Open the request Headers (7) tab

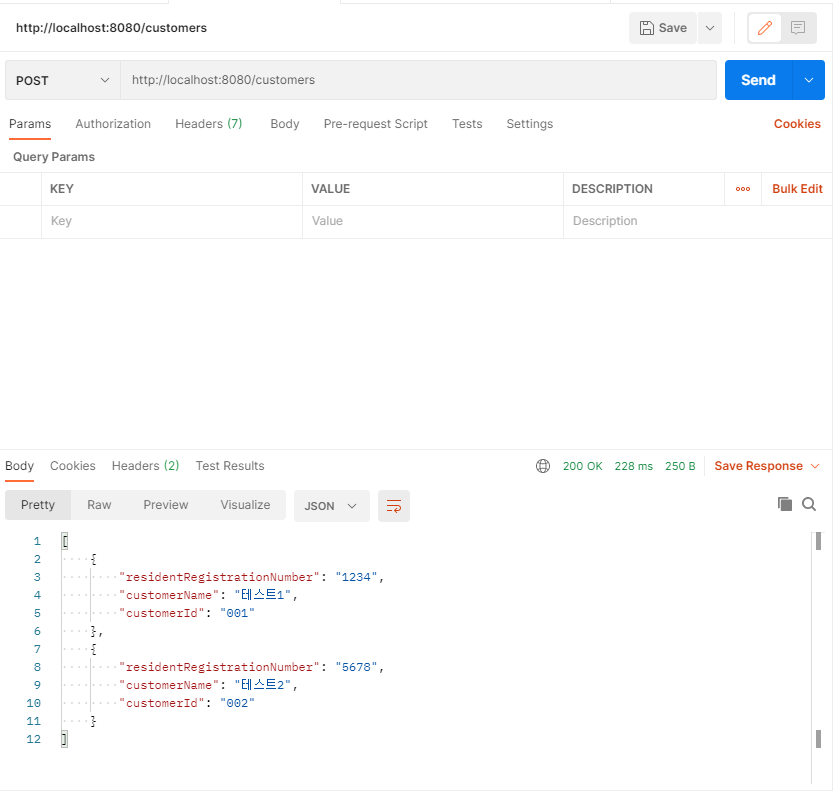click(x=209, y=124)
